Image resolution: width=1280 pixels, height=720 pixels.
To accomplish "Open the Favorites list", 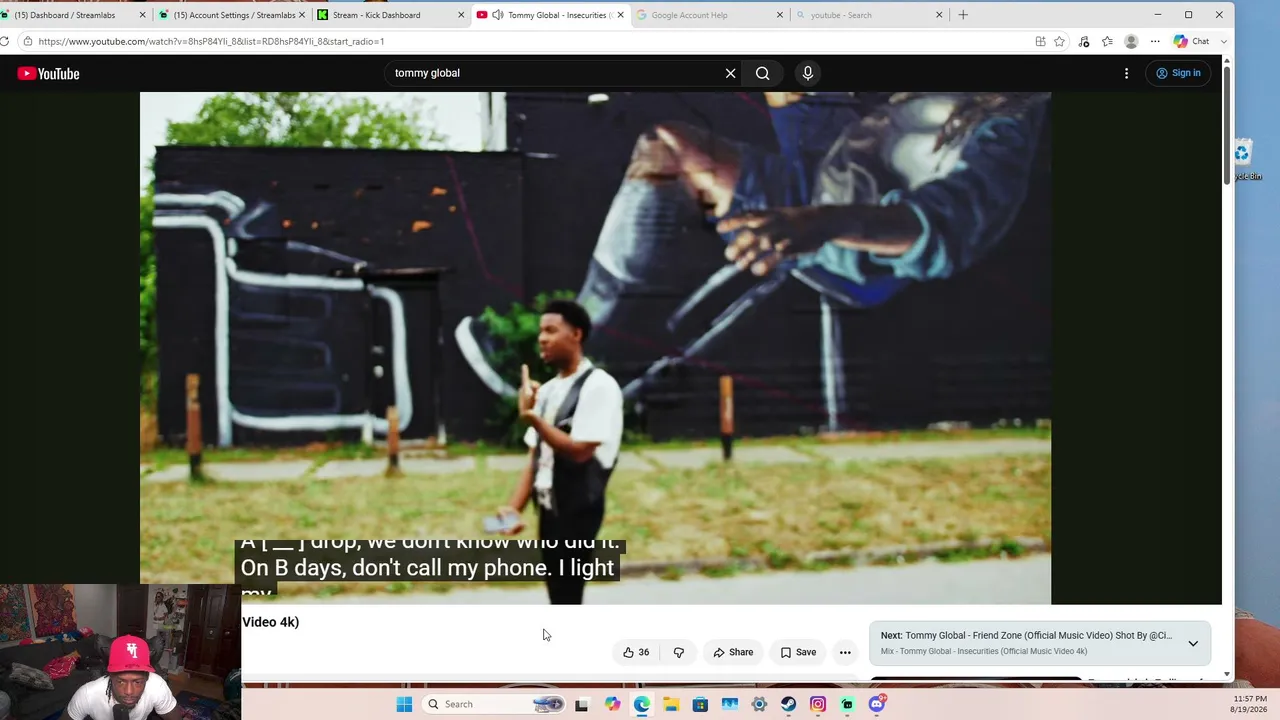I will tap(1107, 41).
